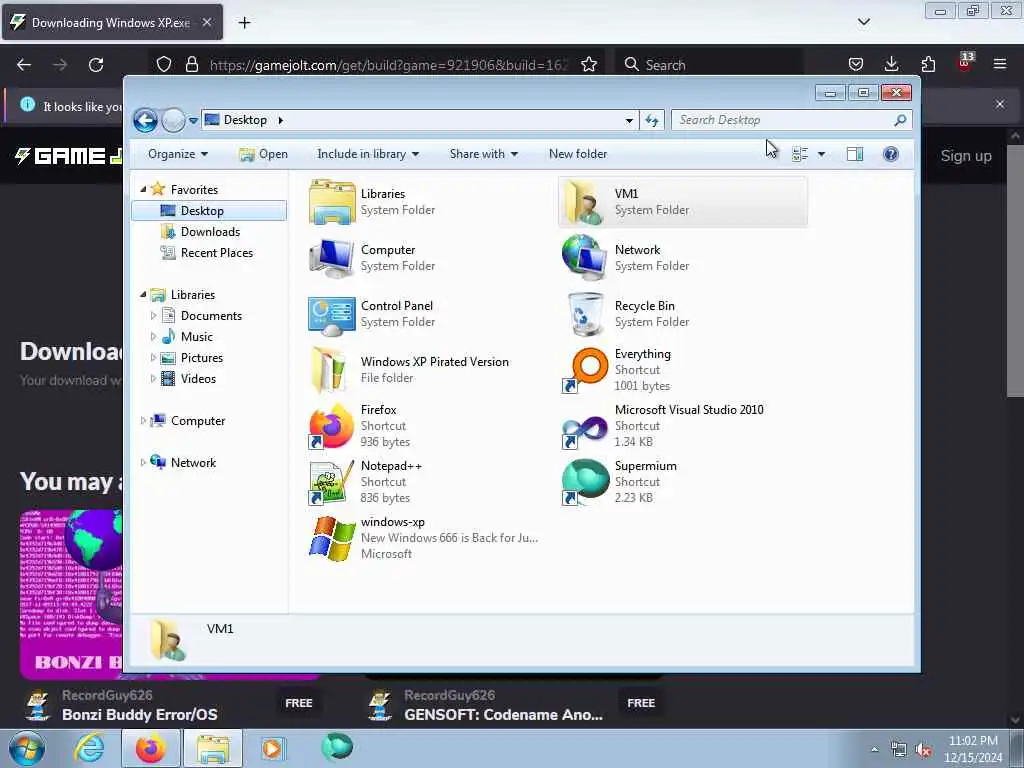Open the Include in library dropdown

pos(368,154)
